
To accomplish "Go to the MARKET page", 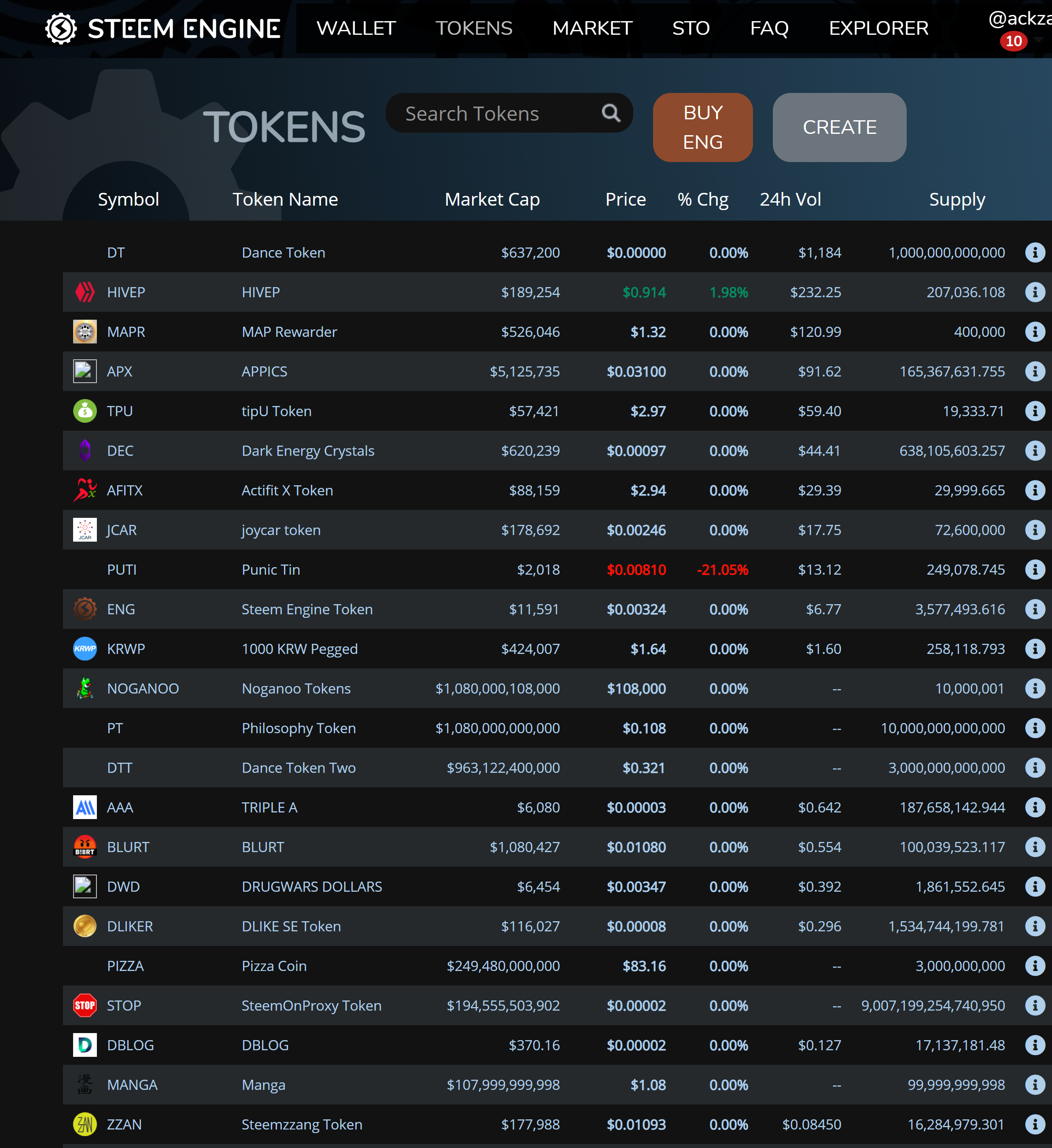I will pos(592,29).
